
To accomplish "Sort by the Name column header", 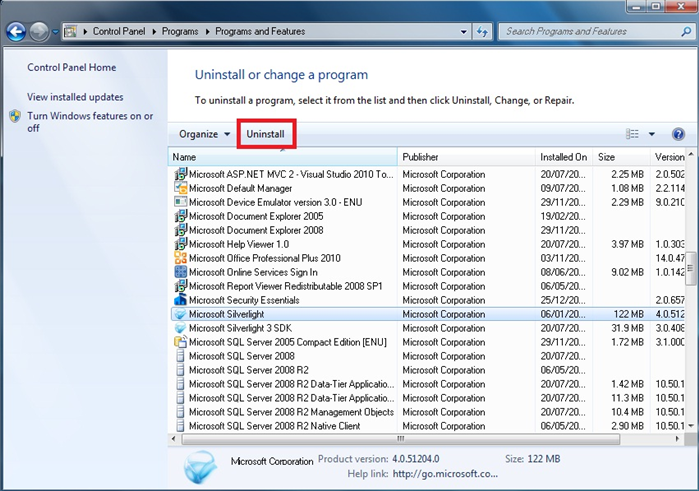I will (x=283, y=157).
